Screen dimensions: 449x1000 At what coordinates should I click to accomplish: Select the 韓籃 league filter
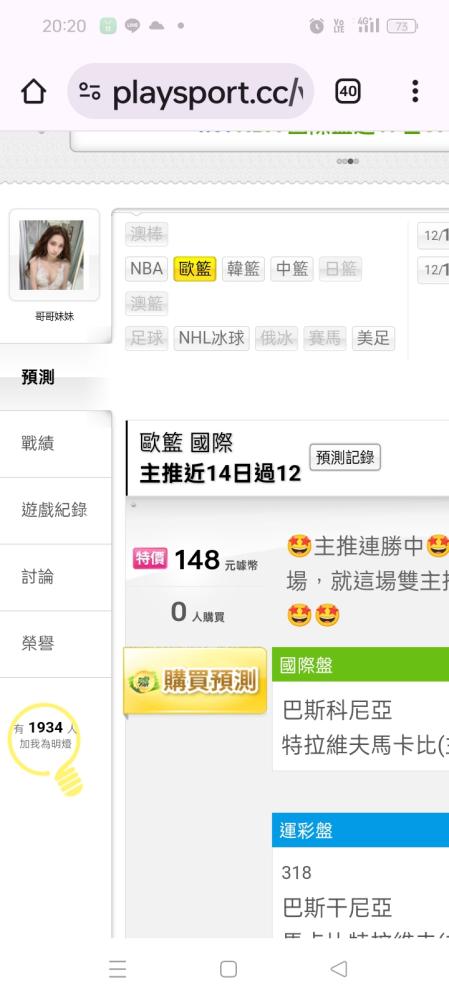pyautogui.click(x=243, y=269)
